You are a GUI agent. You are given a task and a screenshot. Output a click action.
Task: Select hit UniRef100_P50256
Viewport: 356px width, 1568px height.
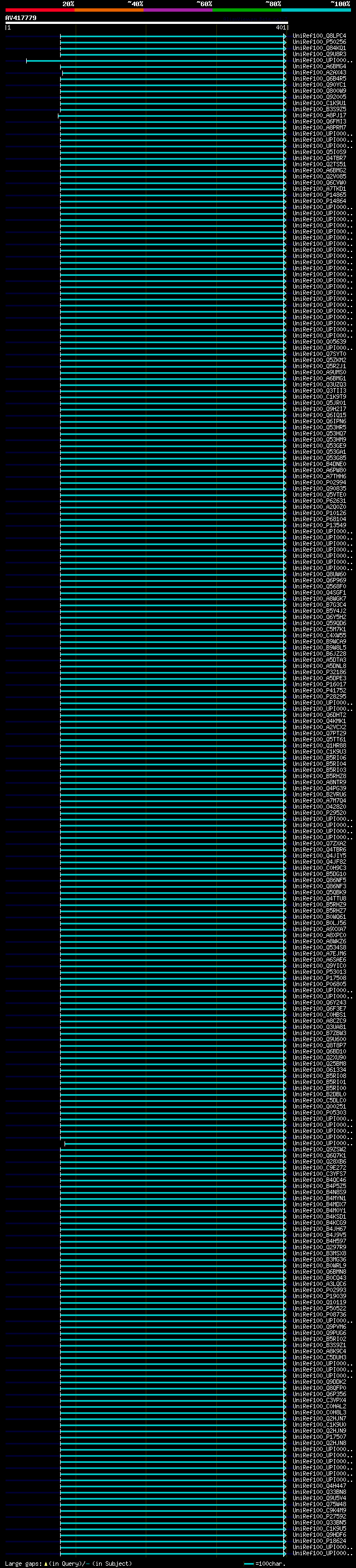(319, 42)
